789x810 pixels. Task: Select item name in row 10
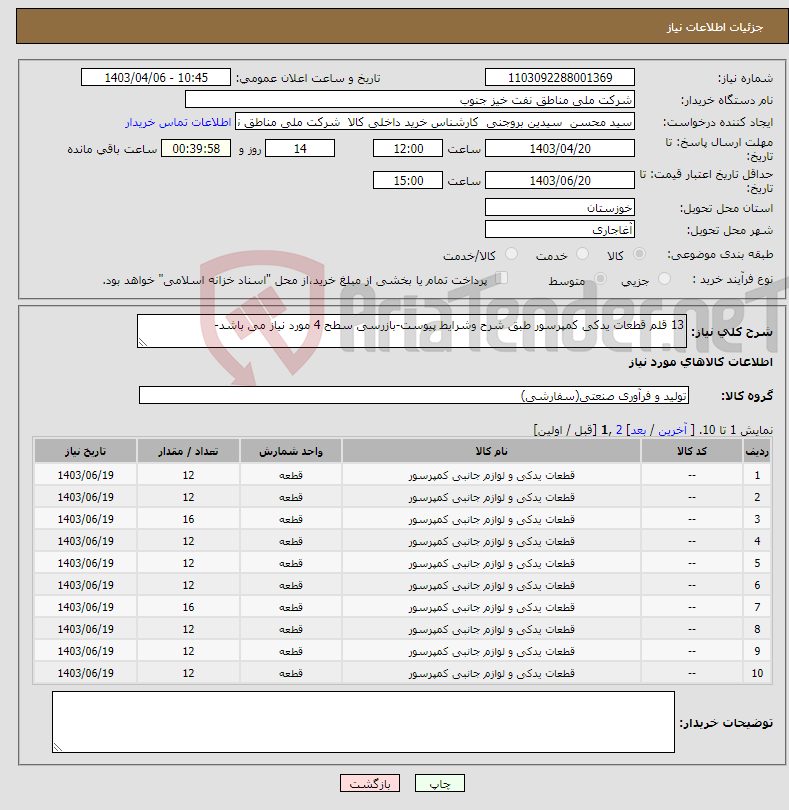click(x=491, y=673)
